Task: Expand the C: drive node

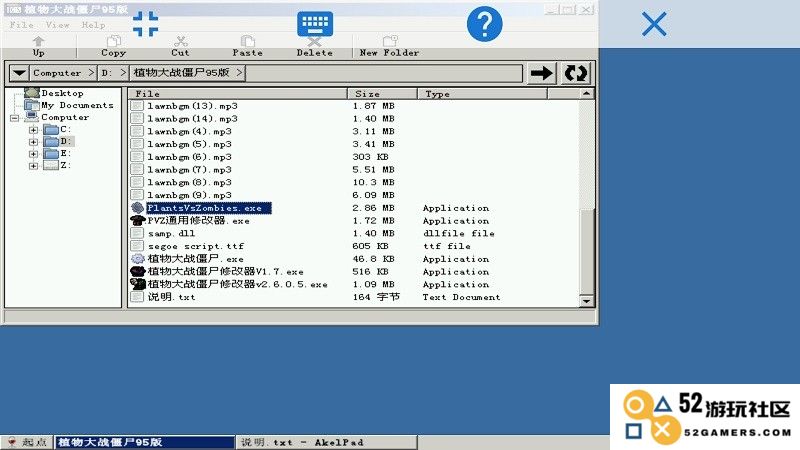Action: [x=33, y=130]
